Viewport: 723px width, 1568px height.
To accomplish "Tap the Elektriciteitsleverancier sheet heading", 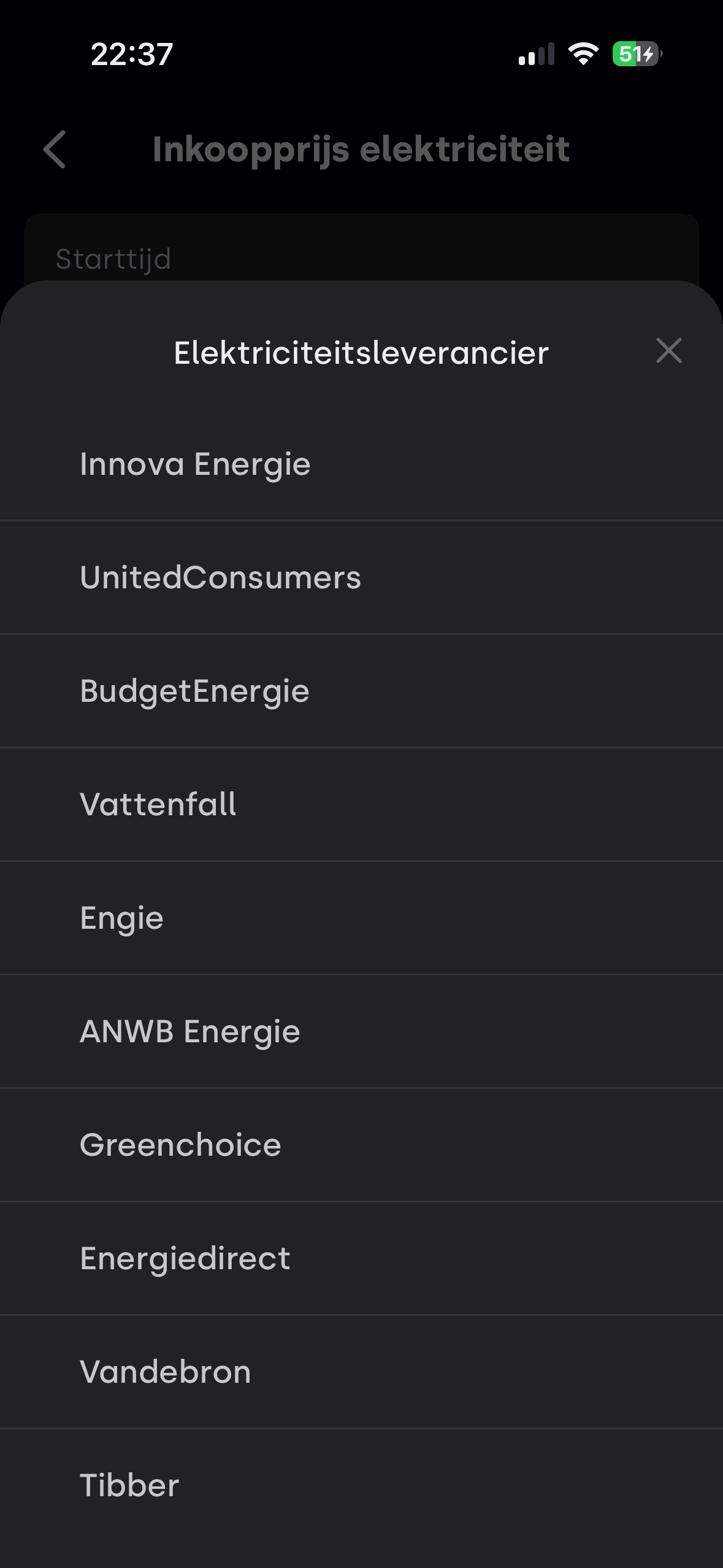I will [x=361, y=353].
